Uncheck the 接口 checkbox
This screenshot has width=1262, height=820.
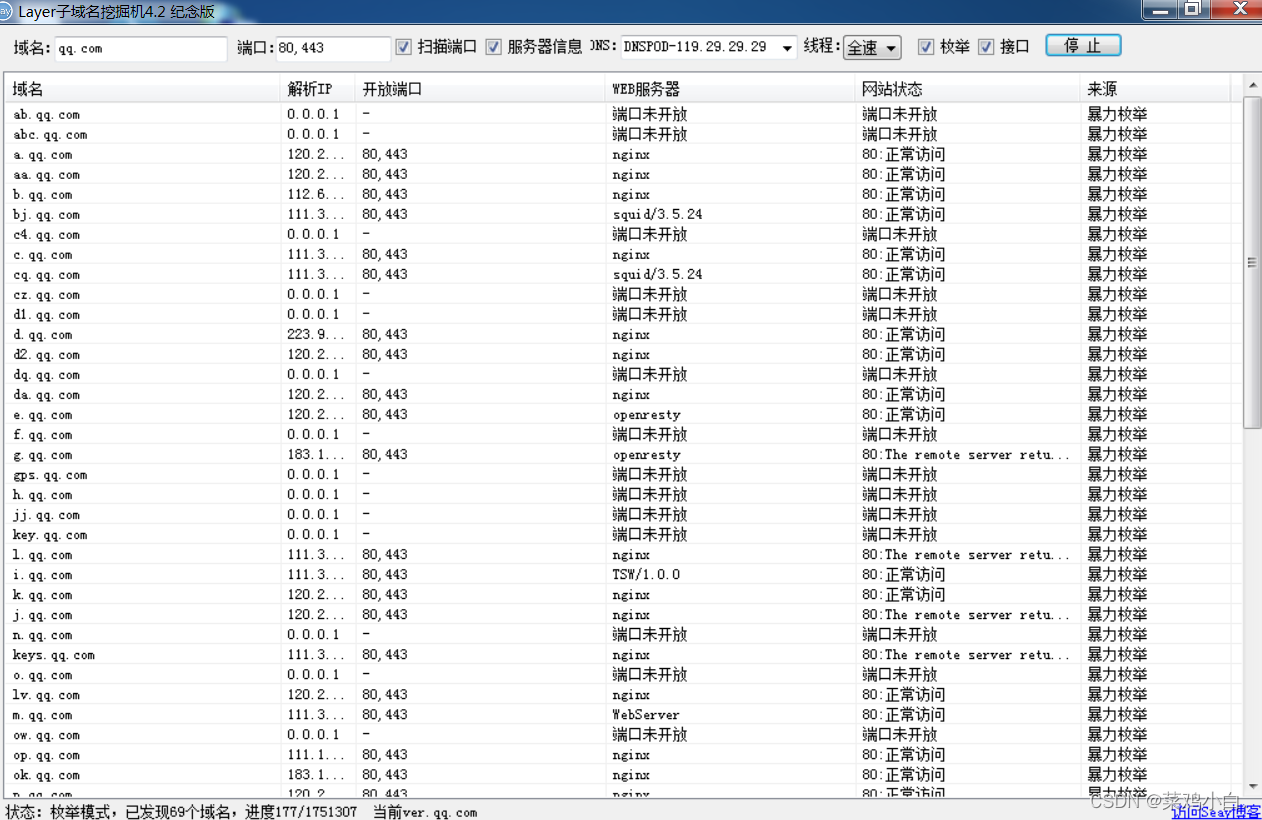click(x=986, y=47)
